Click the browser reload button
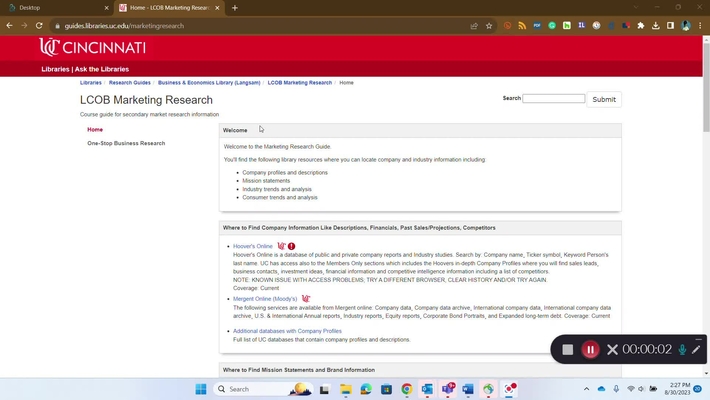710x400 pixels. (x=39, y=26)
